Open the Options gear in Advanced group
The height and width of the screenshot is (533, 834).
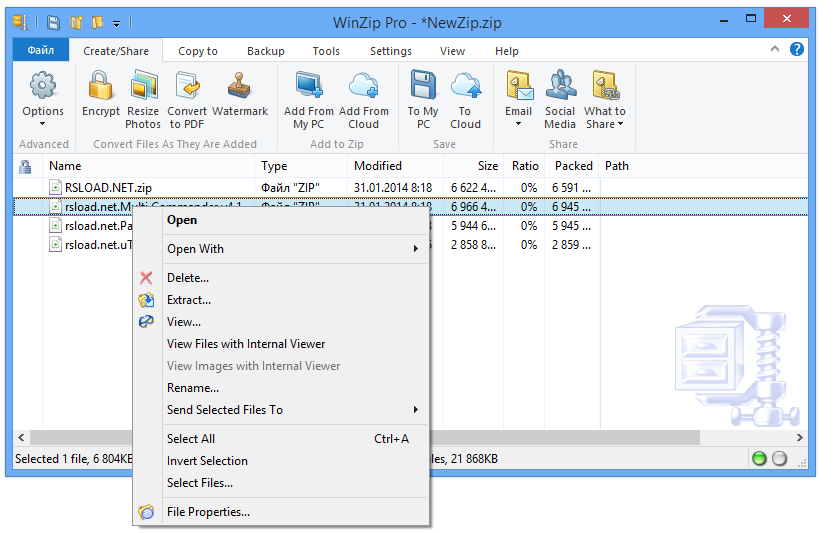point(43,86)
